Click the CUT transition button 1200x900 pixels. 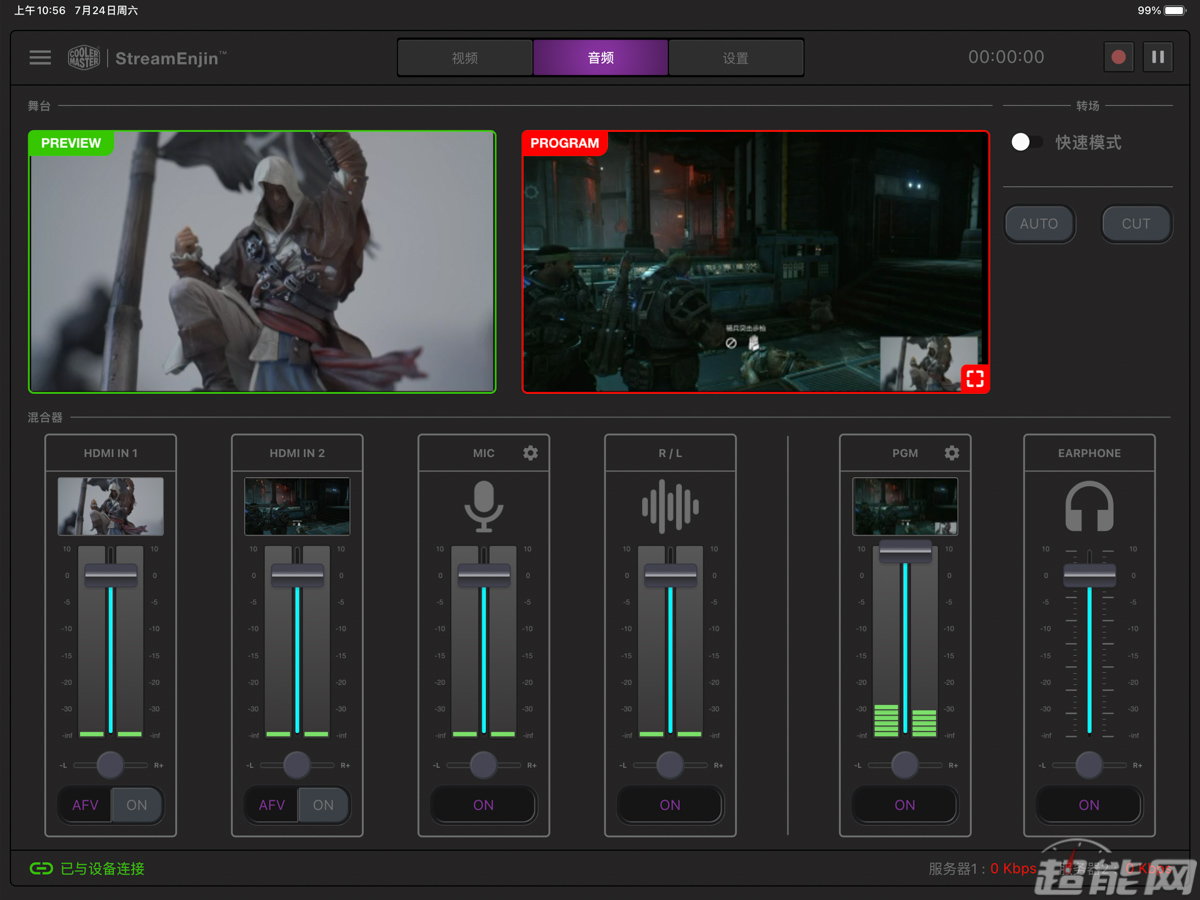[x=1136, y=224]
